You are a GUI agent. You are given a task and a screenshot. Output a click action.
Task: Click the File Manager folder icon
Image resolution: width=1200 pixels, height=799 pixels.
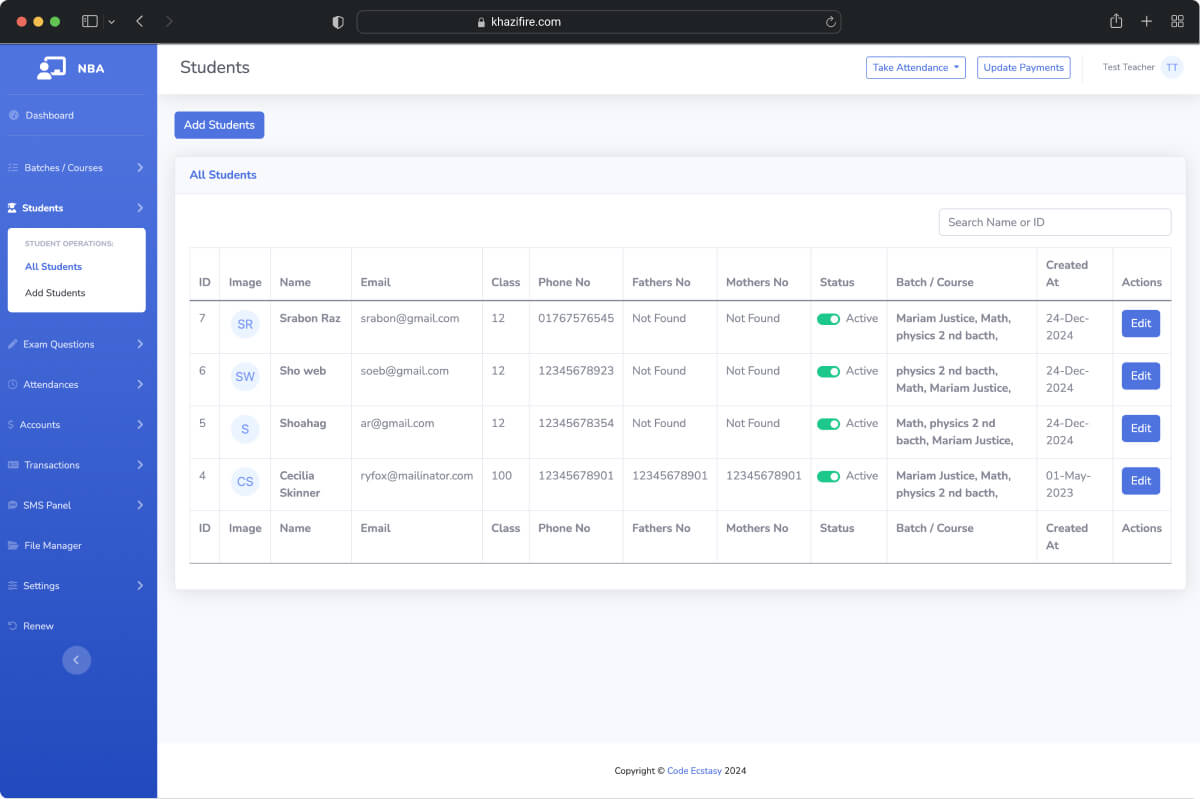(x=14, y=546)
